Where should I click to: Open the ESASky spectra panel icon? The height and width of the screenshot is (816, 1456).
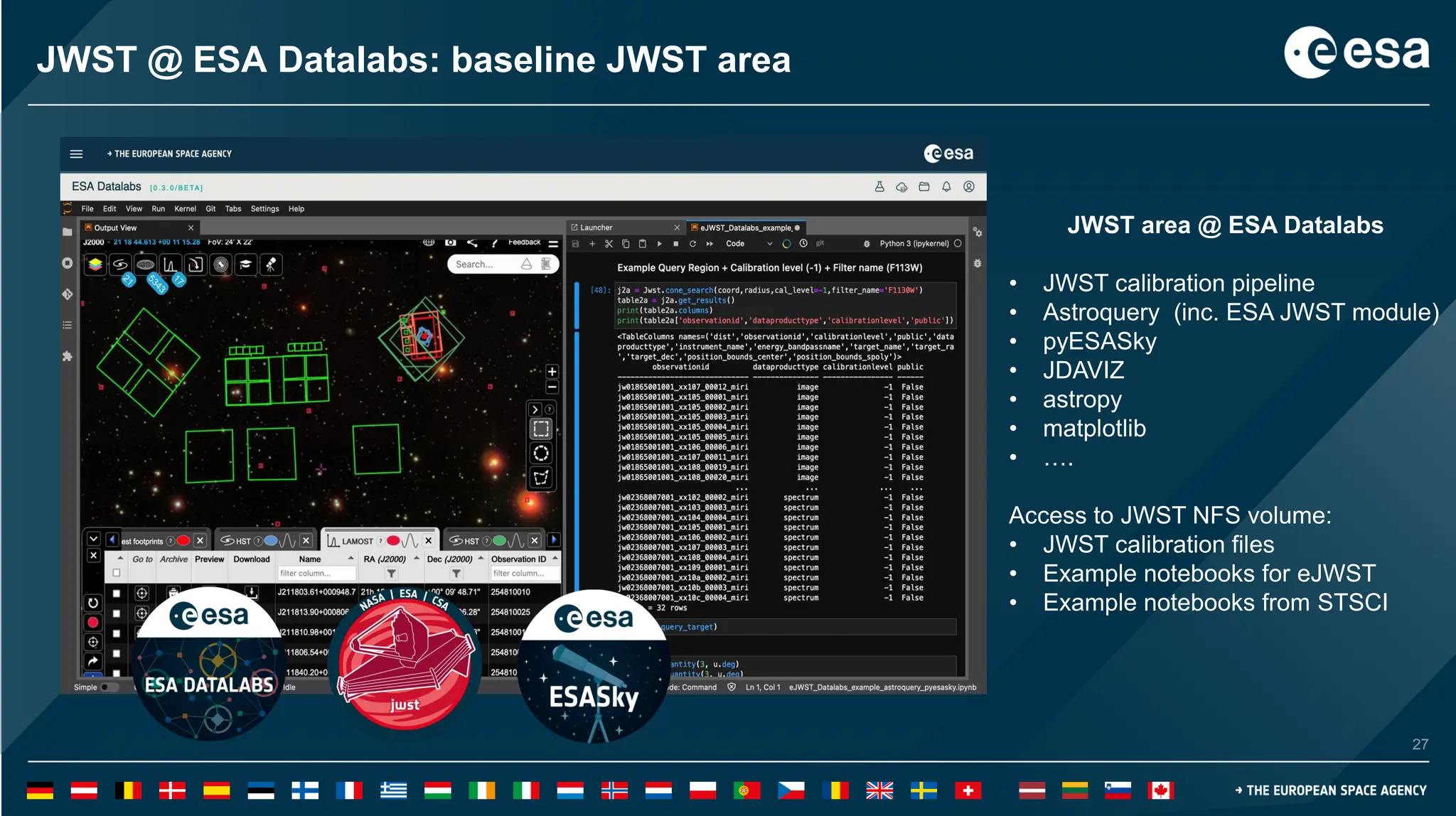click(x=170, y=265)
